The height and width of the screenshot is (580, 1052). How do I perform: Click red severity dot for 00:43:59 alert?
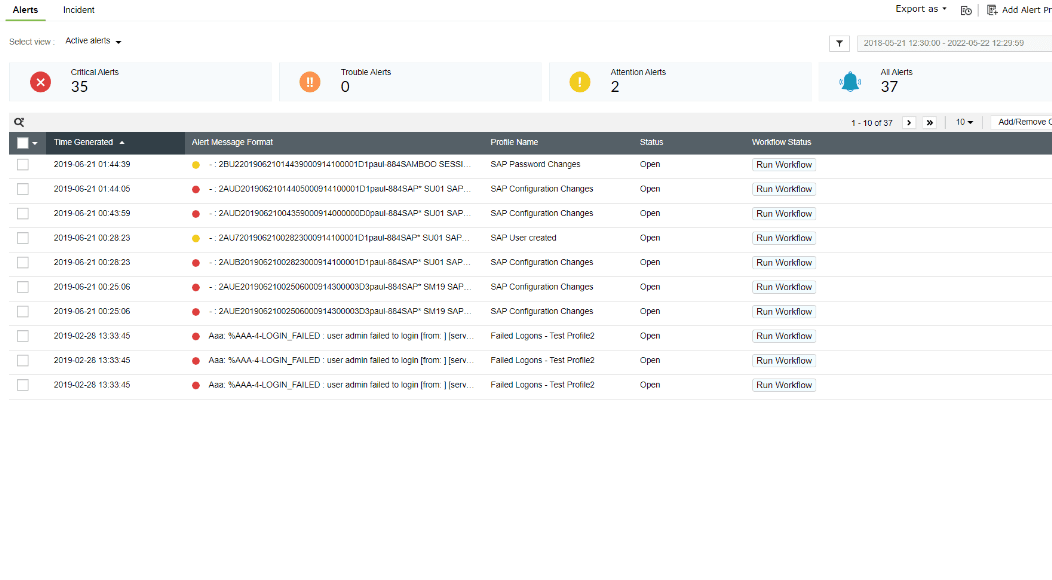coord(196,213)
